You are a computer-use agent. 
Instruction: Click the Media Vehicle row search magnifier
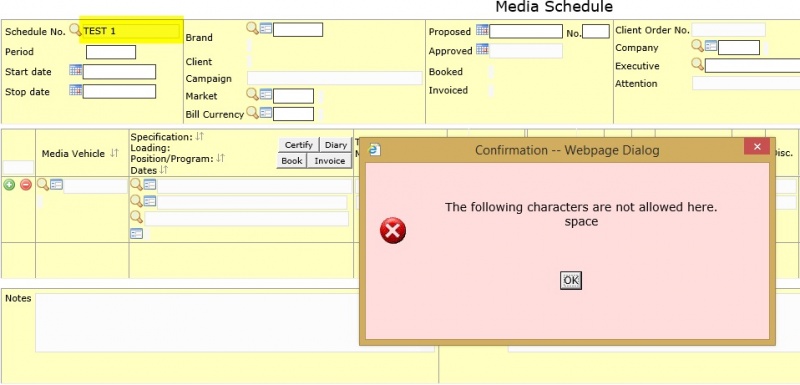click(x=43, y=185)
